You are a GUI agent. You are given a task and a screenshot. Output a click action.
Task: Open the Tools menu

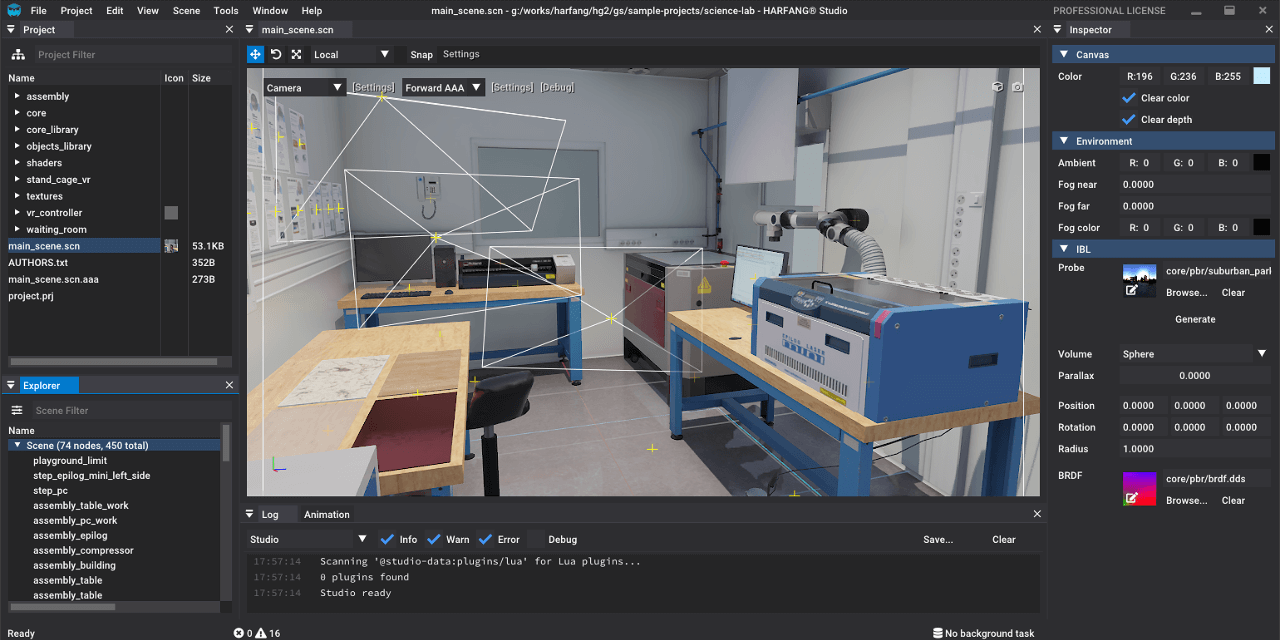click(225, 11)
